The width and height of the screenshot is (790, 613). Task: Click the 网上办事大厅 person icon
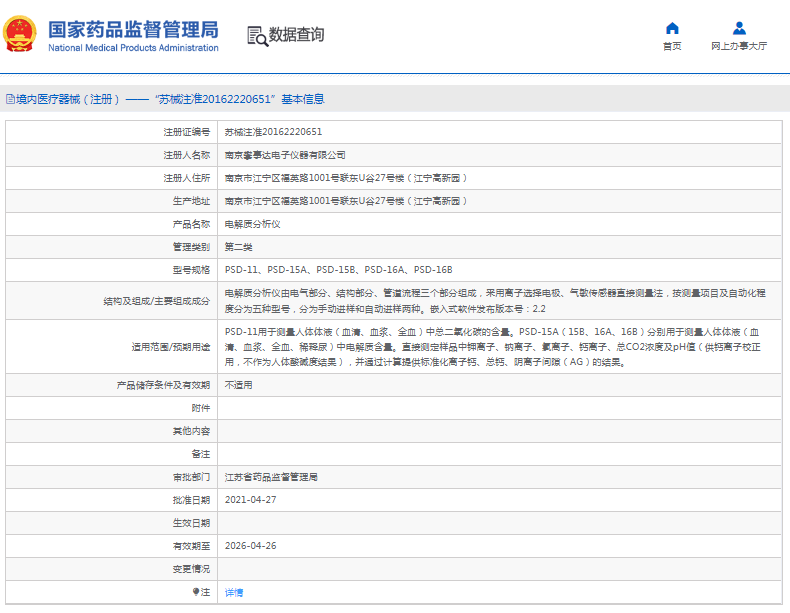click(739, 28)
